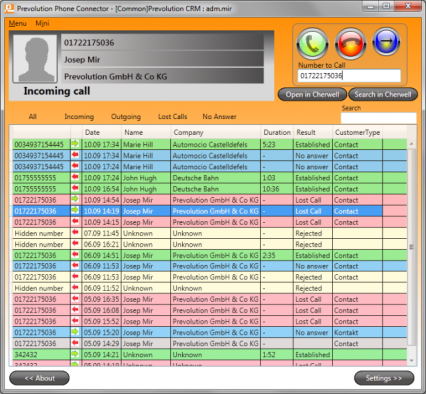This screenshot has height=394, width=426.
Task: Select Kontakt customer type cell
Action: pos(346,332)
